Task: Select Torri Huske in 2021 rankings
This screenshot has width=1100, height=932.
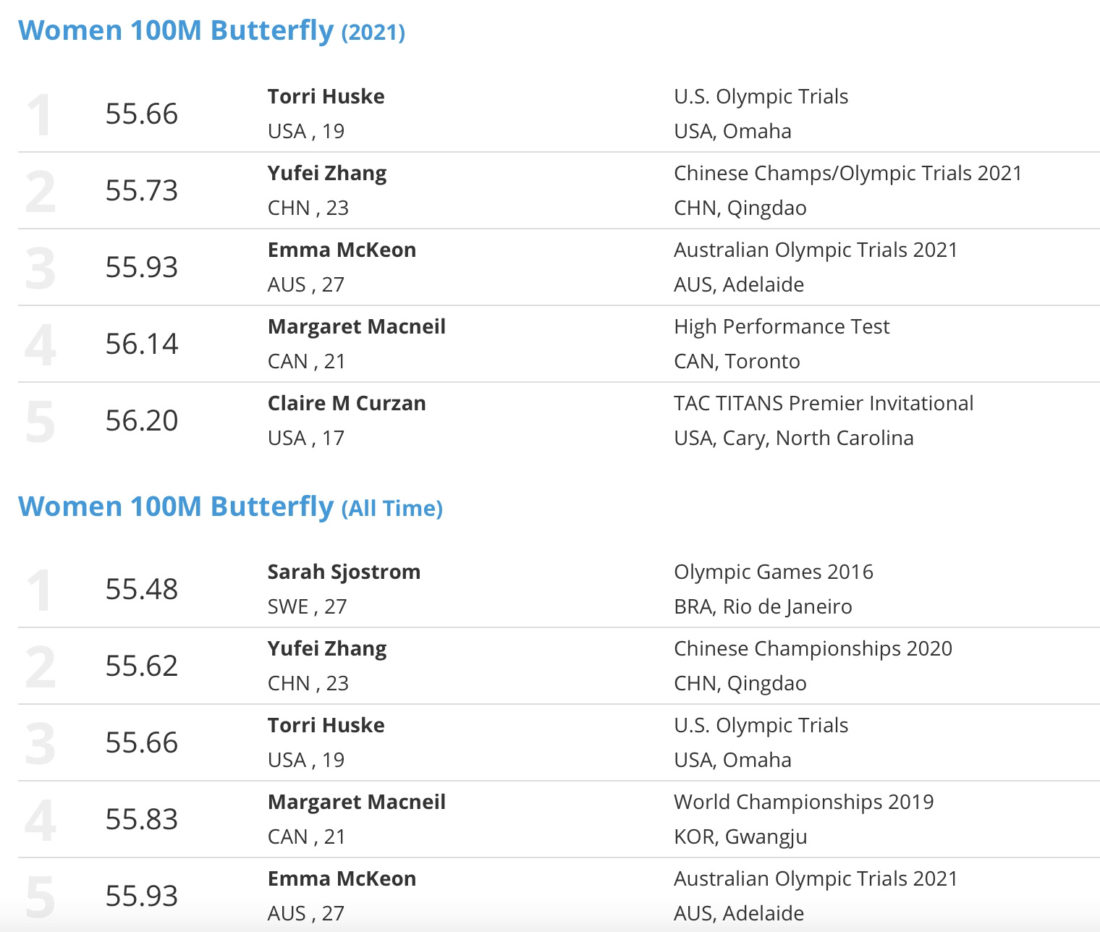Action: pos(326,96)
